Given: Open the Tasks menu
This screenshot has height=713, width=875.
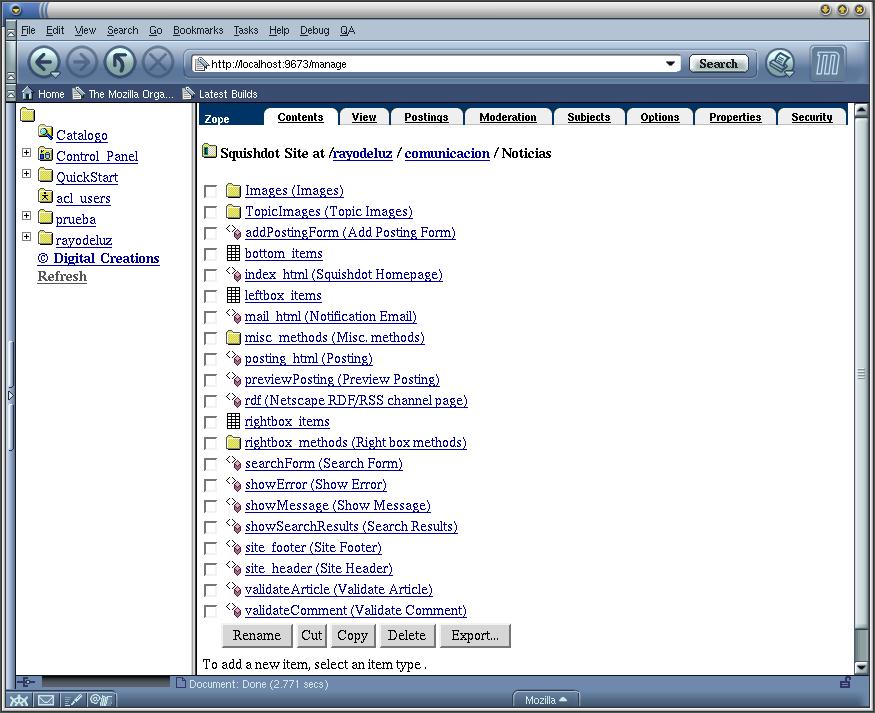Looking at the screenshot, I should coord(246,30).
